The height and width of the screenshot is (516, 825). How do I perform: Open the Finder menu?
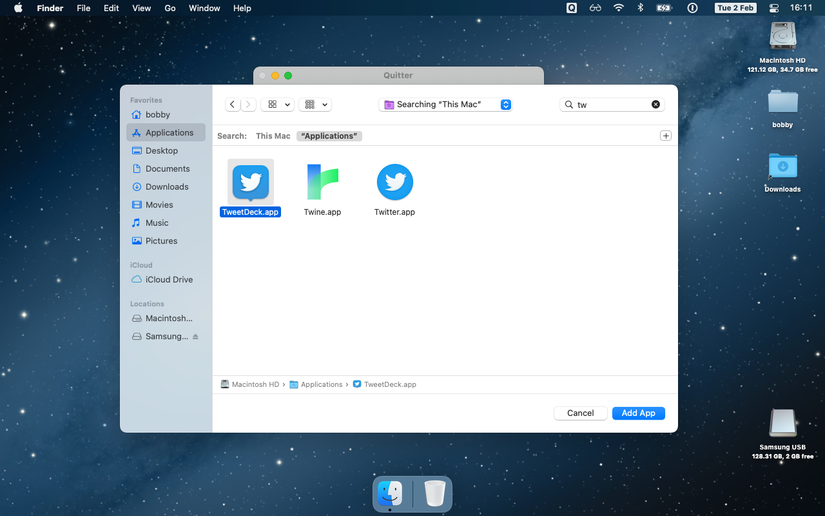pyautogui.click(x=50, y=8)
